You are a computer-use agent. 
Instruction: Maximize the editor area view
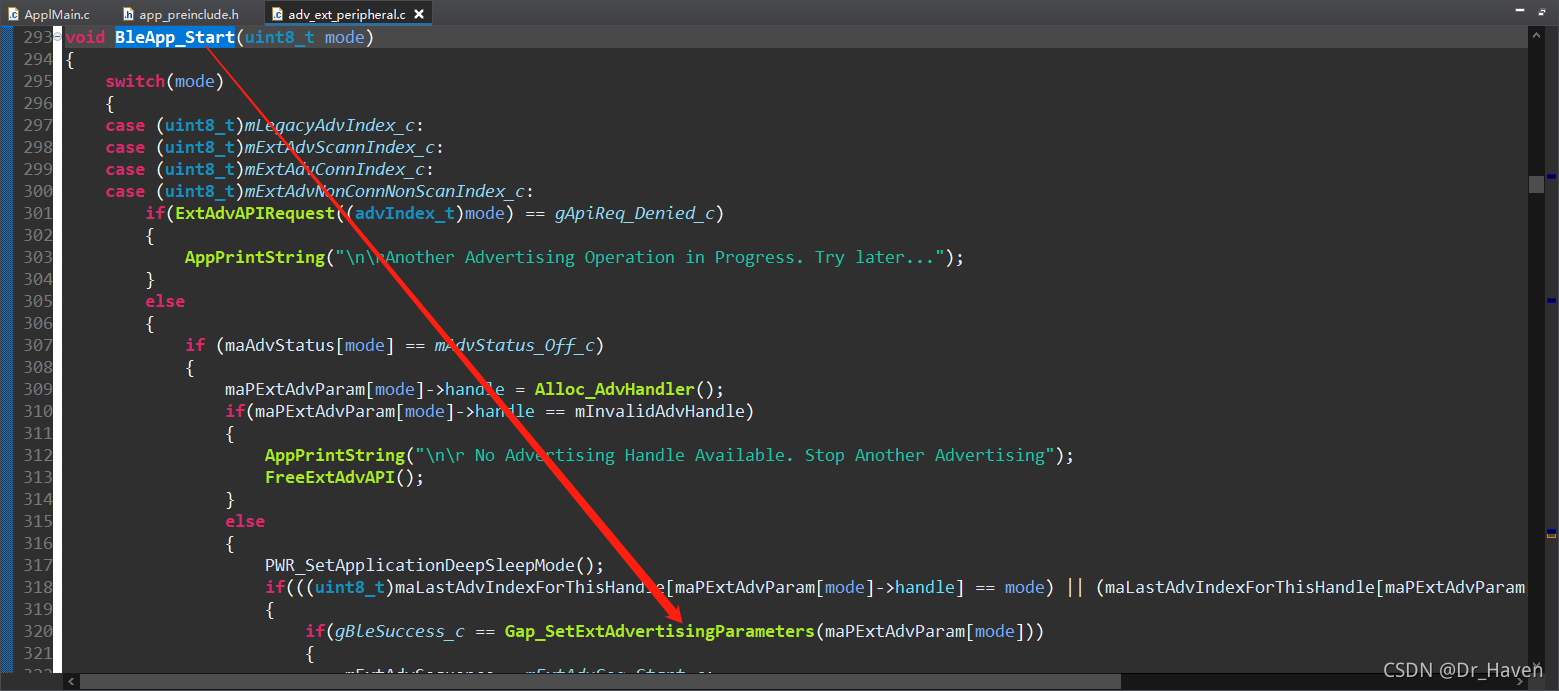pos(1540,10)
